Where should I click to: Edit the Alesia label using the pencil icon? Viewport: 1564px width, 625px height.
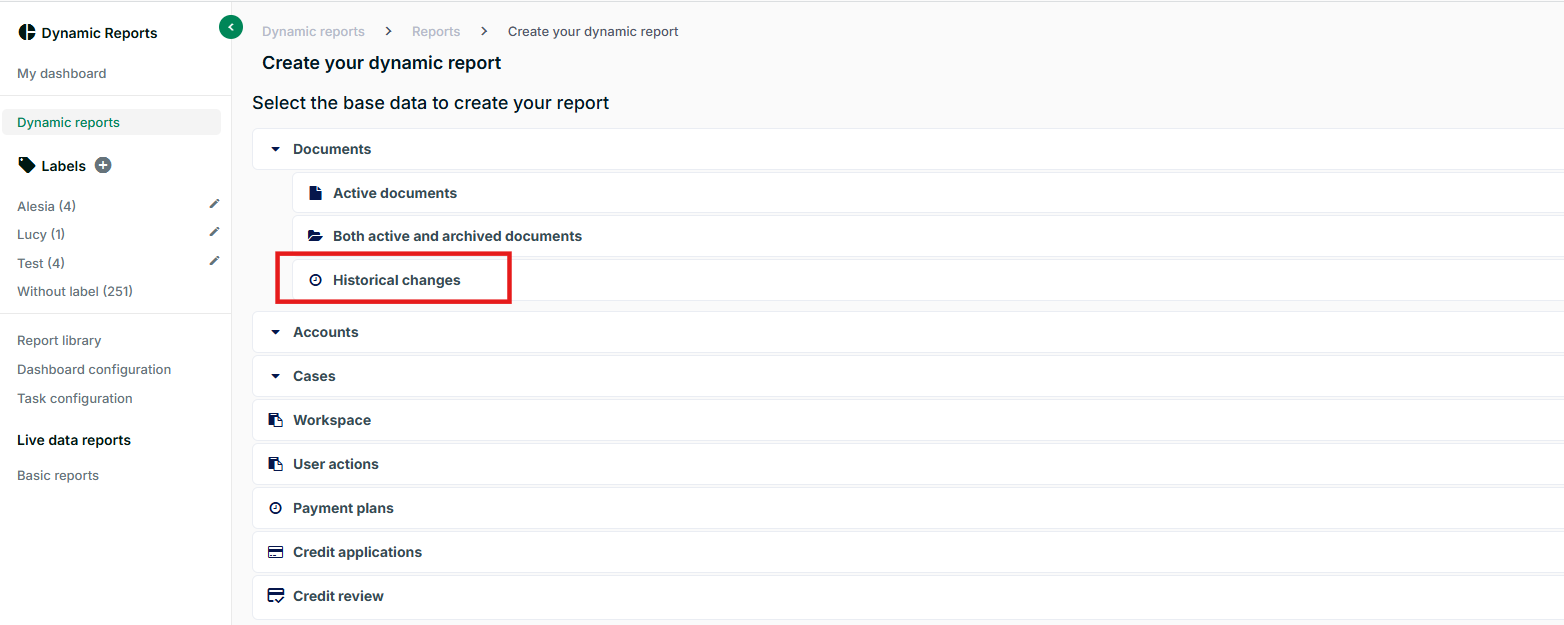214,203
